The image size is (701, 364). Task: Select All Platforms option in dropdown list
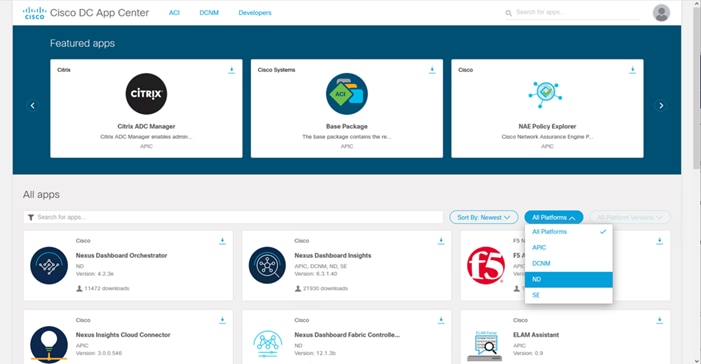click(569, 232)
